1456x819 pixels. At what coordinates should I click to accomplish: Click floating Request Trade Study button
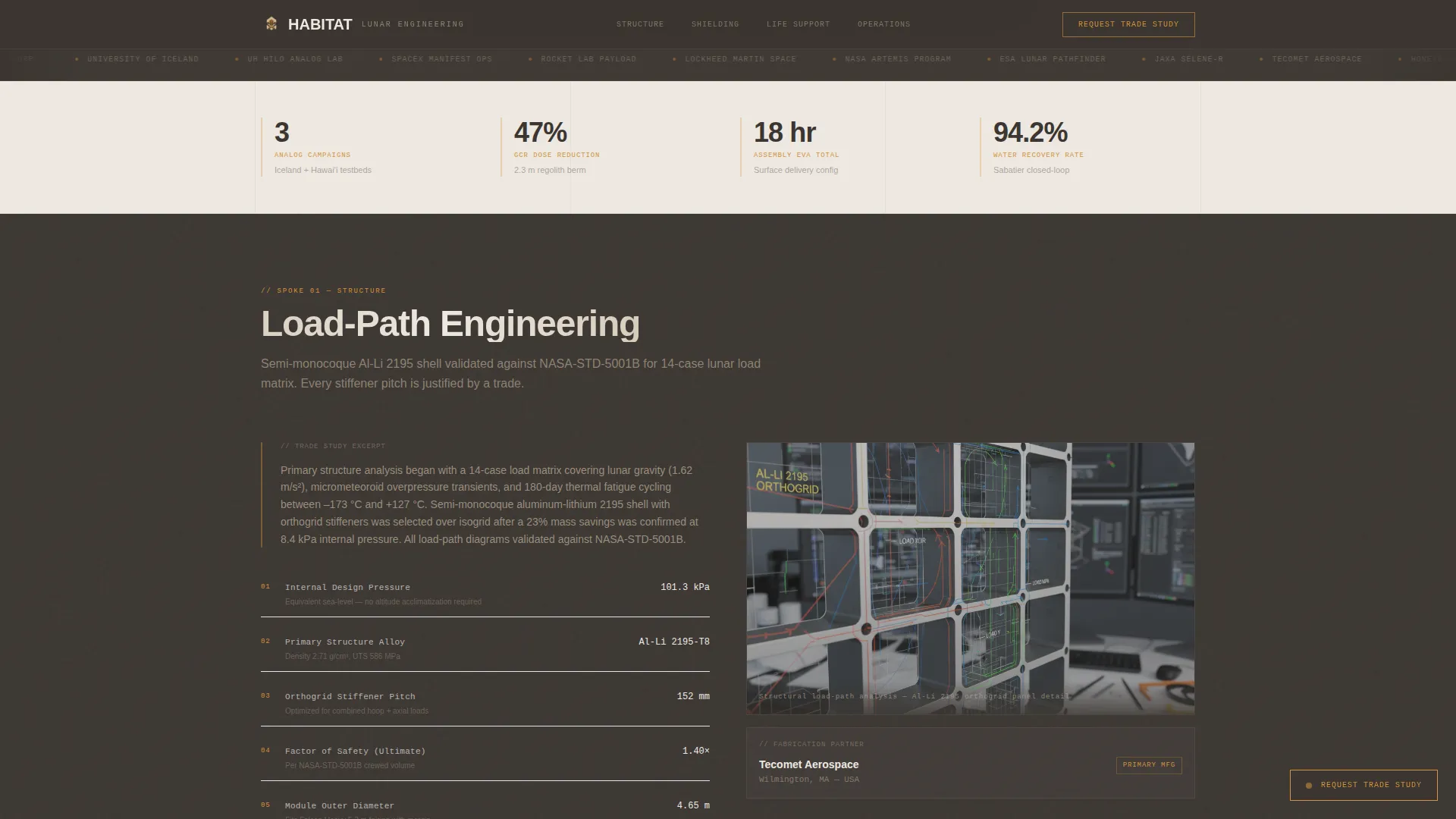[x=1363, y=785]
